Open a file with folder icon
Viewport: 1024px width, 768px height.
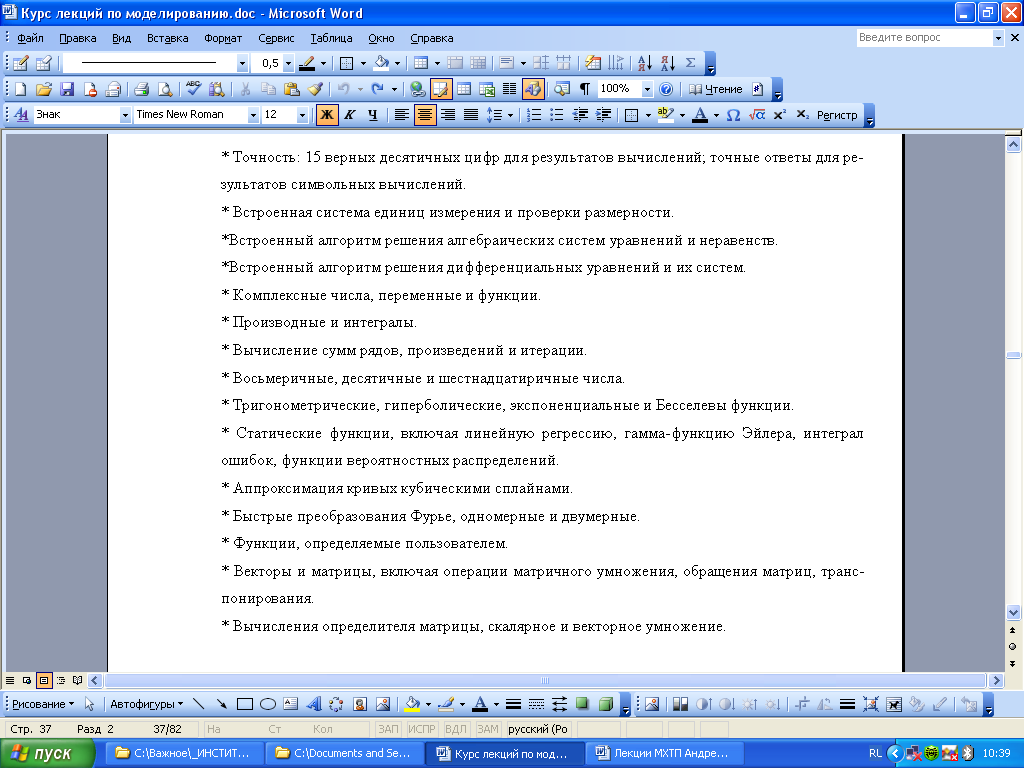click(44, 89)
